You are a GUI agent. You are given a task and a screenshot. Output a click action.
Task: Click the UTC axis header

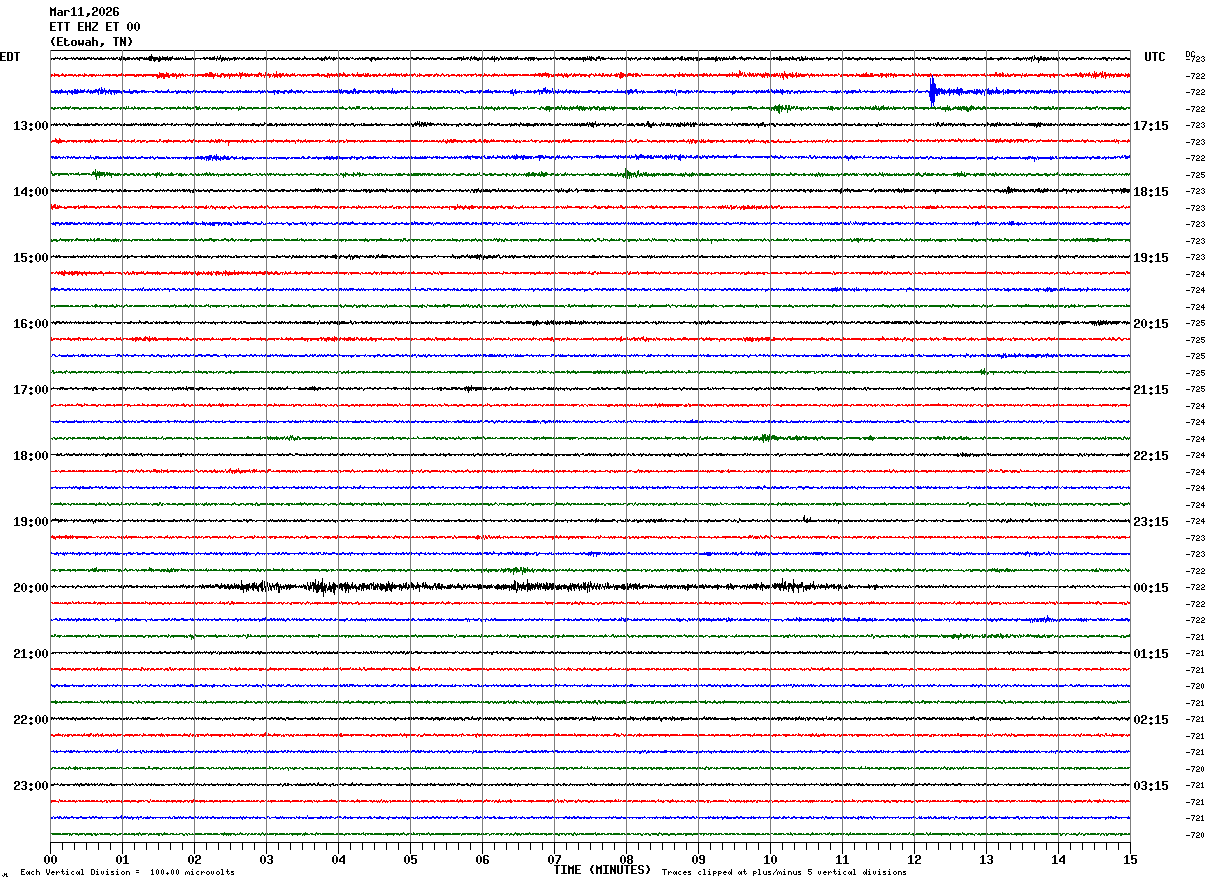click(x=1155, y=57)
